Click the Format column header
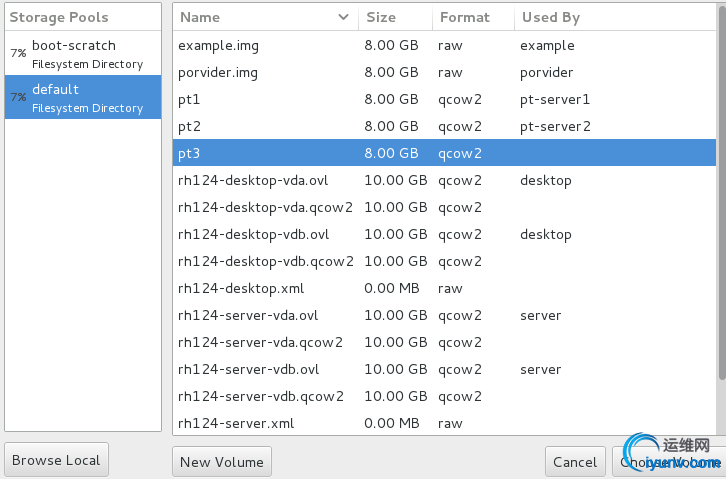This screenshot has width=726, height=479. click(465, 17)
